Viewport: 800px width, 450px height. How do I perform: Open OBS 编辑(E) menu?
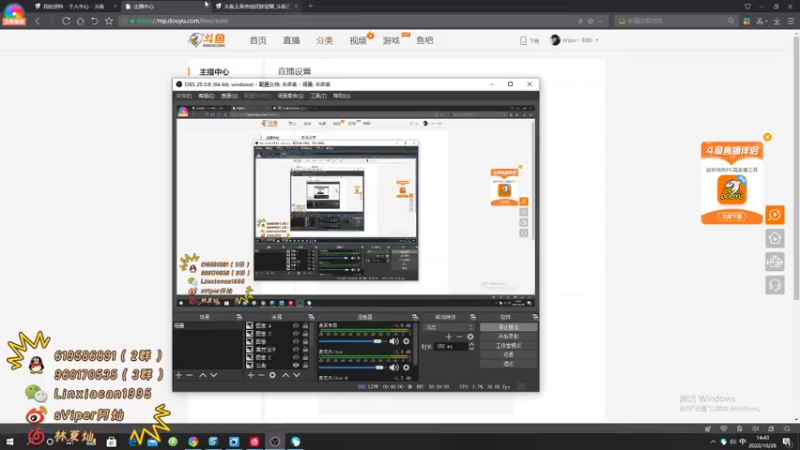point(206,96)
